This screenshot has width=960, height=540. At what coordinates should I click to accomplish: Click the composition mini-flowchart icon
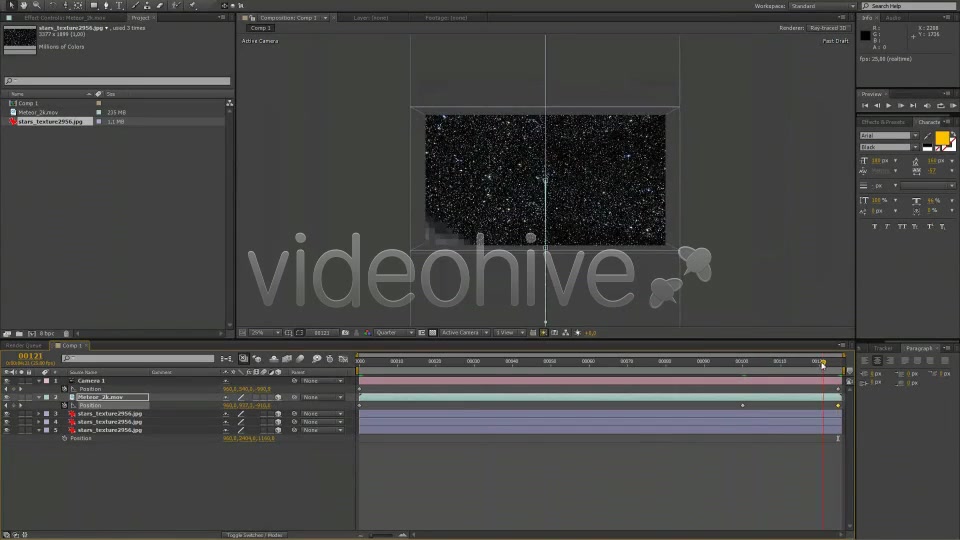[226, 359]
